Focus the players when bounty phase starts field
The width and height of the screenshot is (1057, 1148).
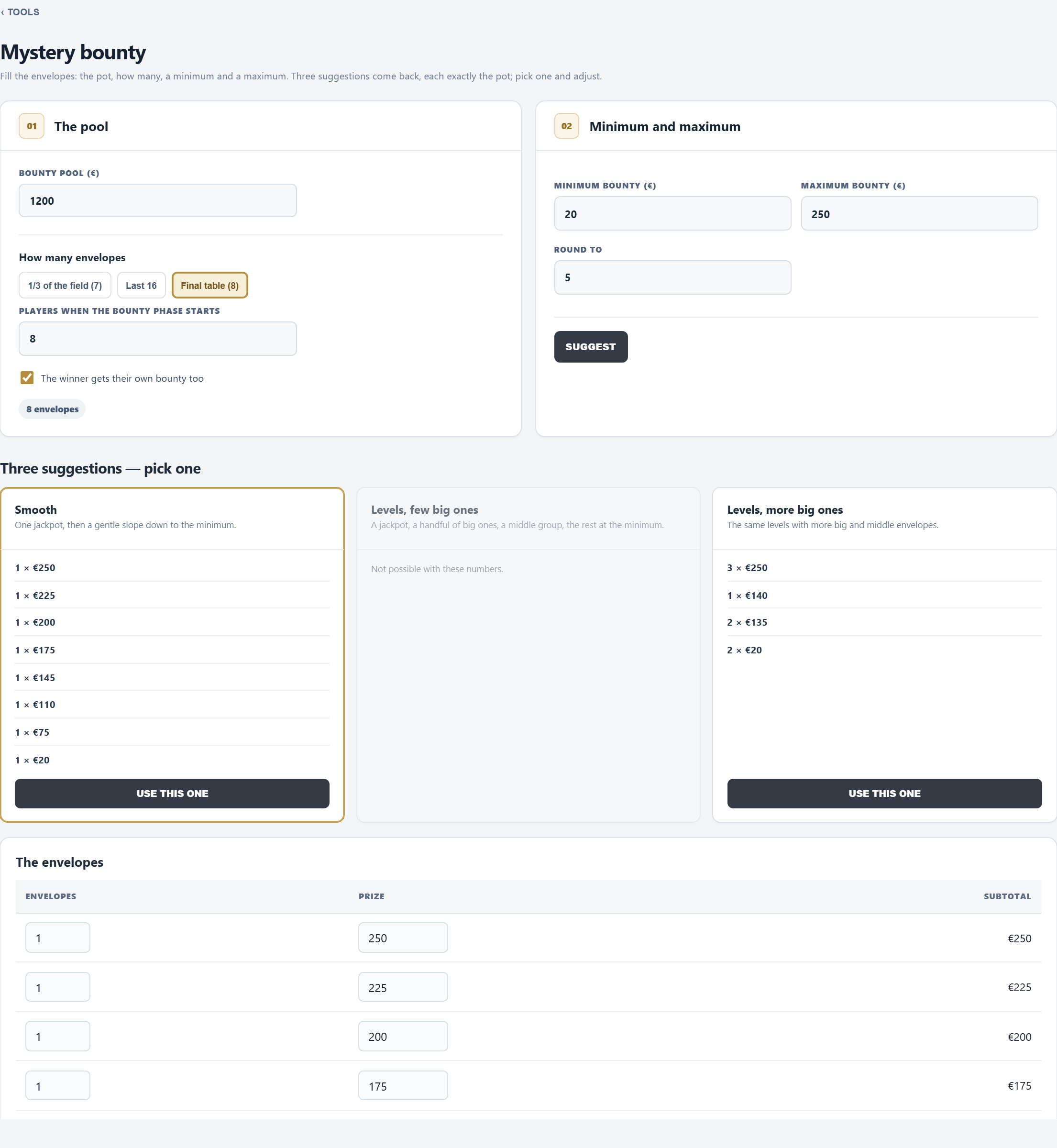pyautogui.click(x=157, y=339)
